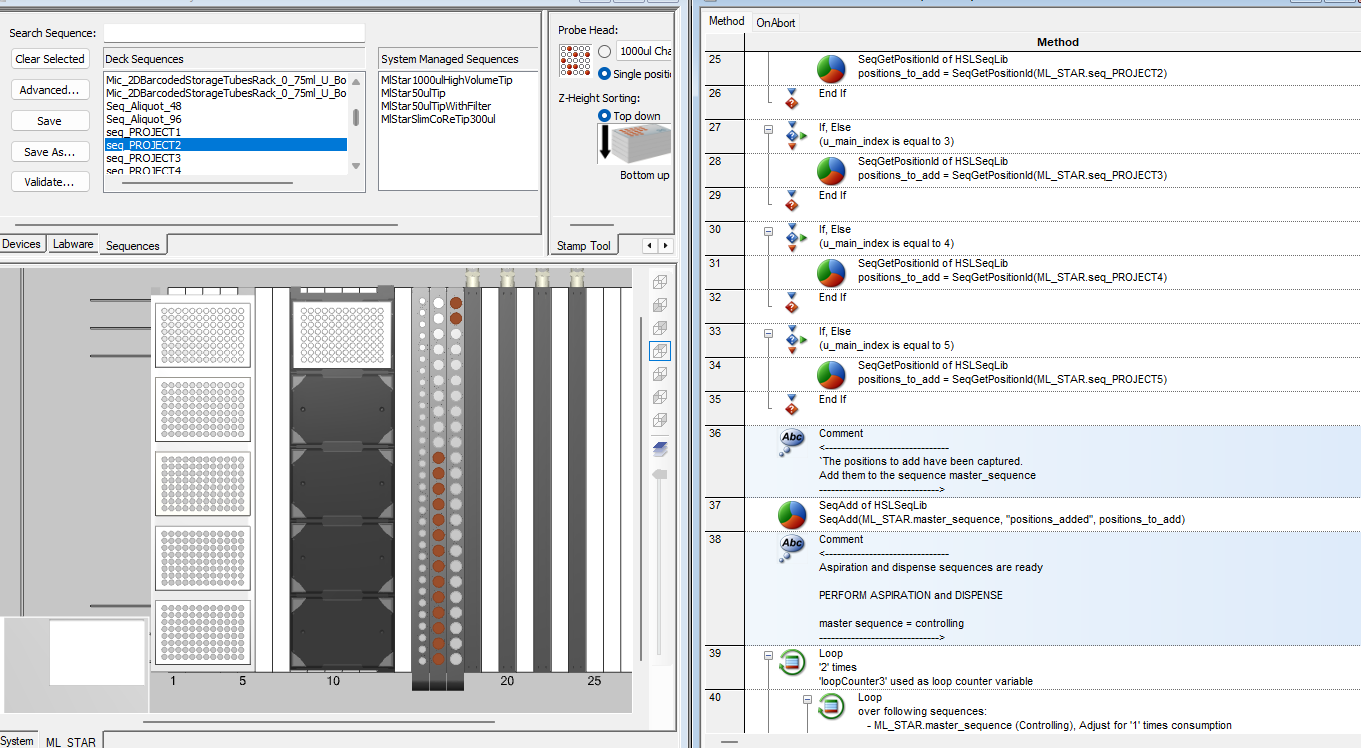Select seq_PROJECT3 in Deck Sequences

143,158
